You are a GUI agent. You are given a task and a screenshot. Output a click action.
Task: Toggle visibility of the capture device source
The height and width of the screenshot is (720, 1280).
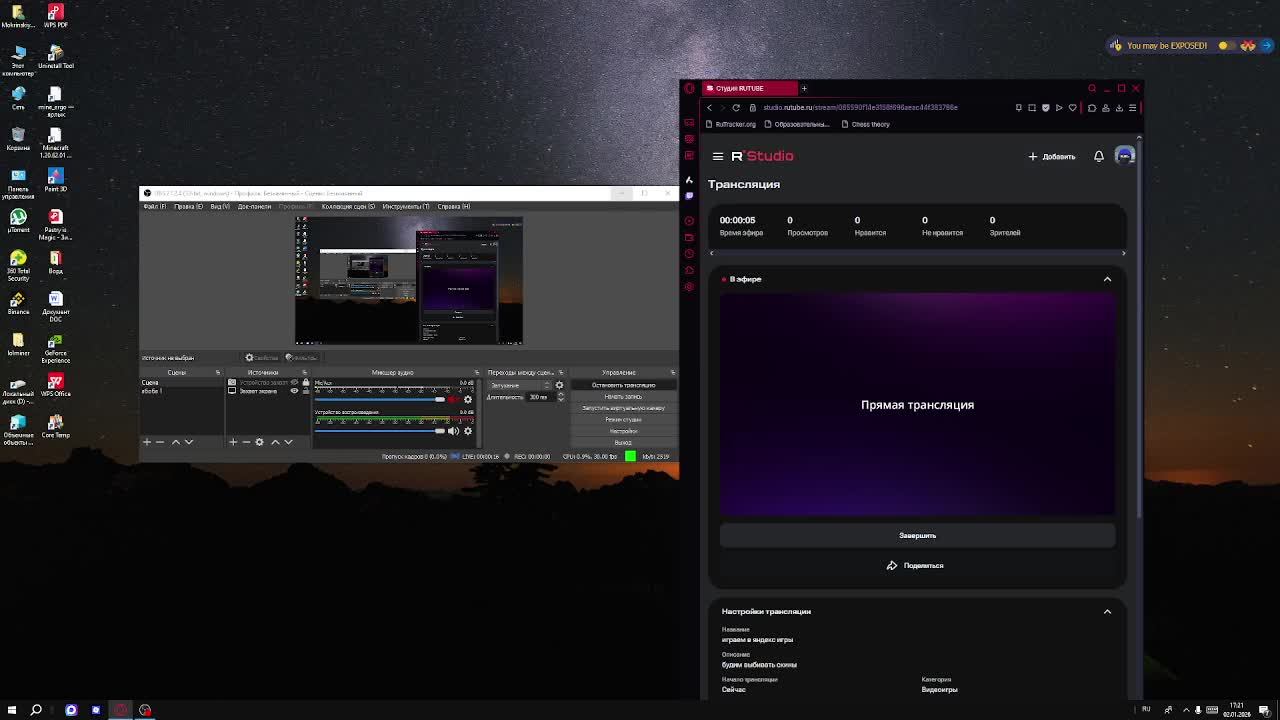click(x=295, y=382)
